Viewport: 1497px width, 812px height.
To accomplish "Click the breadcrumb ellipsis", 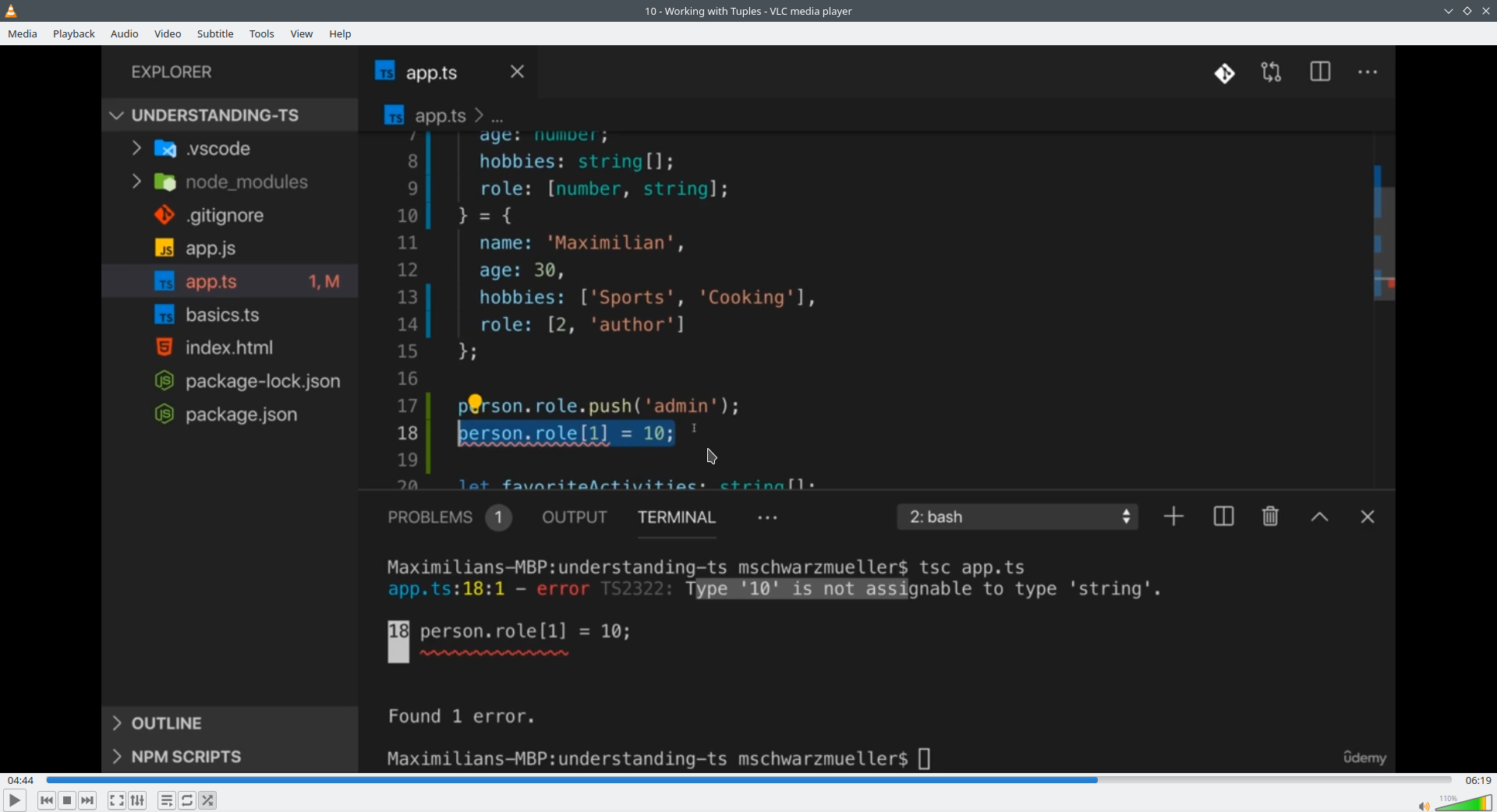I will 497,118.
